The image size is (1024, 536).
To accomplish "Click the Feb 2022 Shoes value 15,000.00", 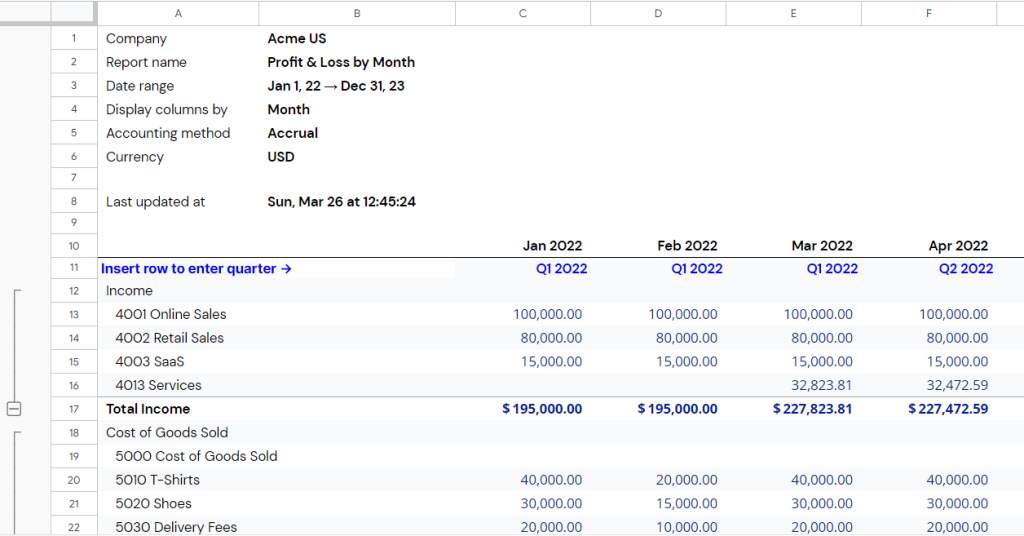I will 658,503.
